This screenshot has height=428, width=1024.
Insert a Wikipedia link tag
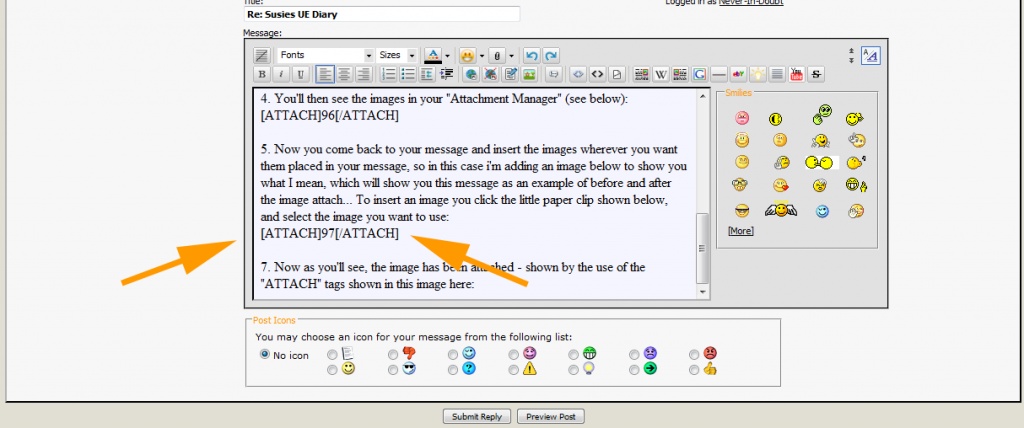pos(660,74)
